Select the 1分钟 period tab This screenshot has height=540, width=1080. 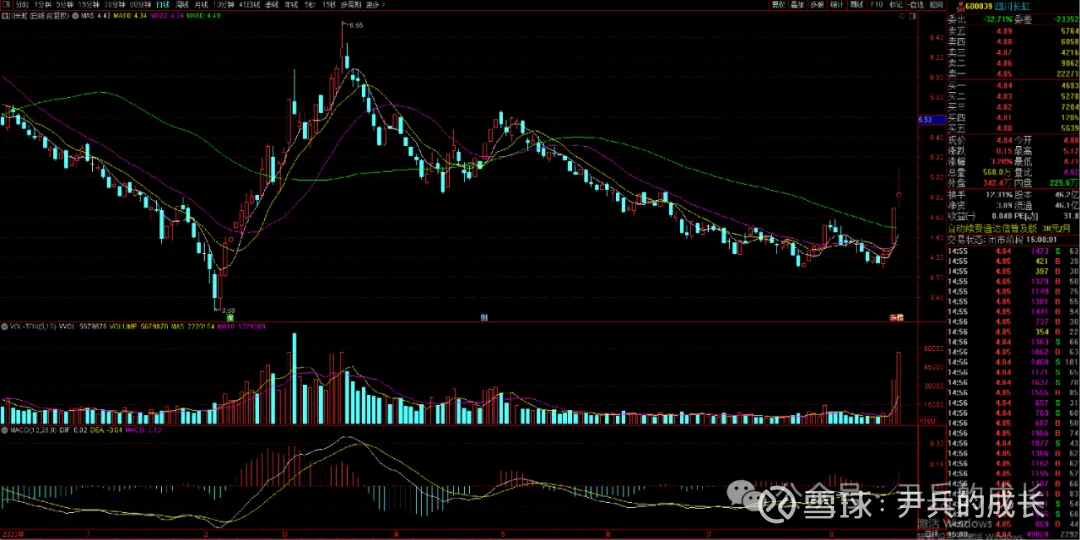point(43,5)
